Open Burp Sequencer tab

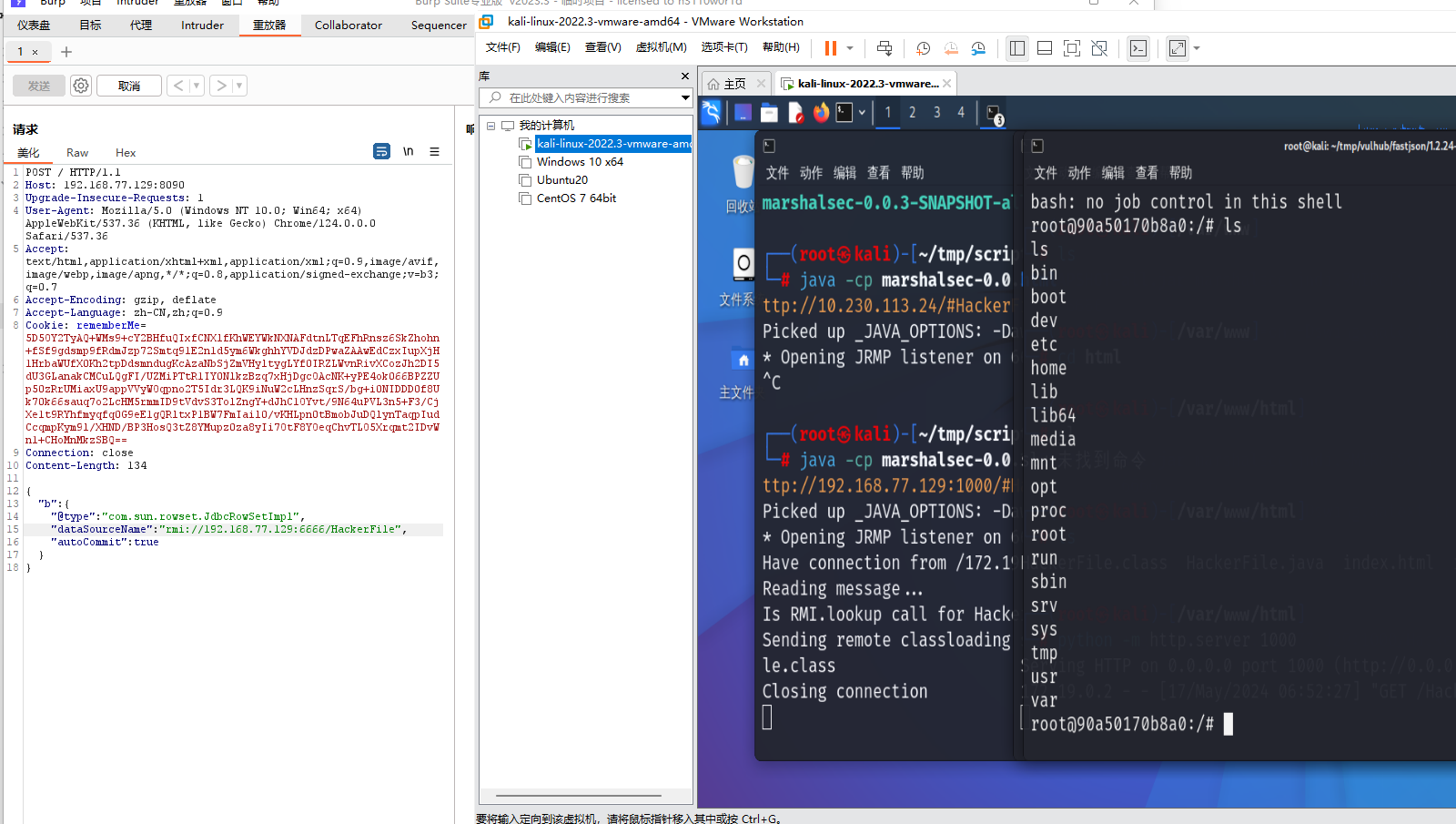[x=439, y=25]
